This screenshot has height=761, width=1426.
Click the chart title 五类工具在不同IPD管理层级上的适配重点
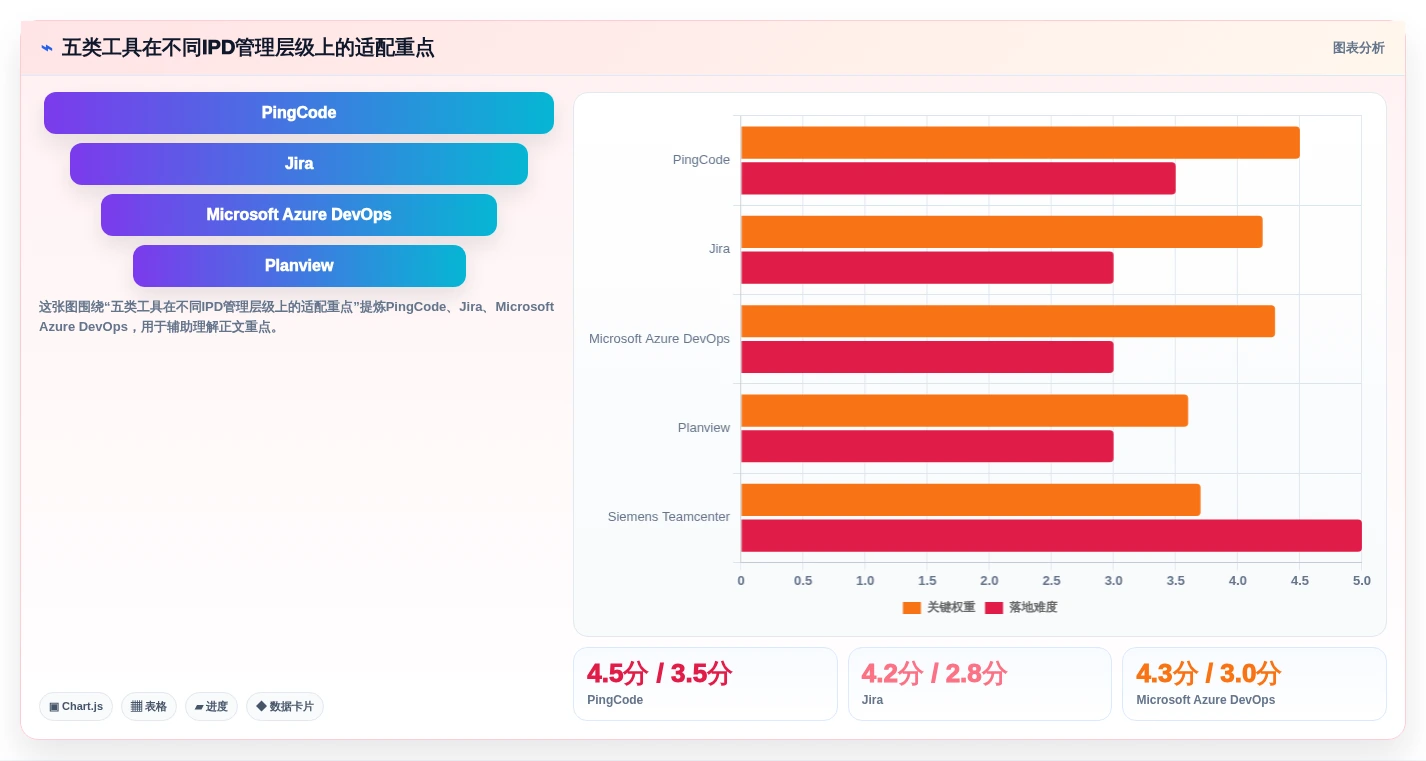248,48
